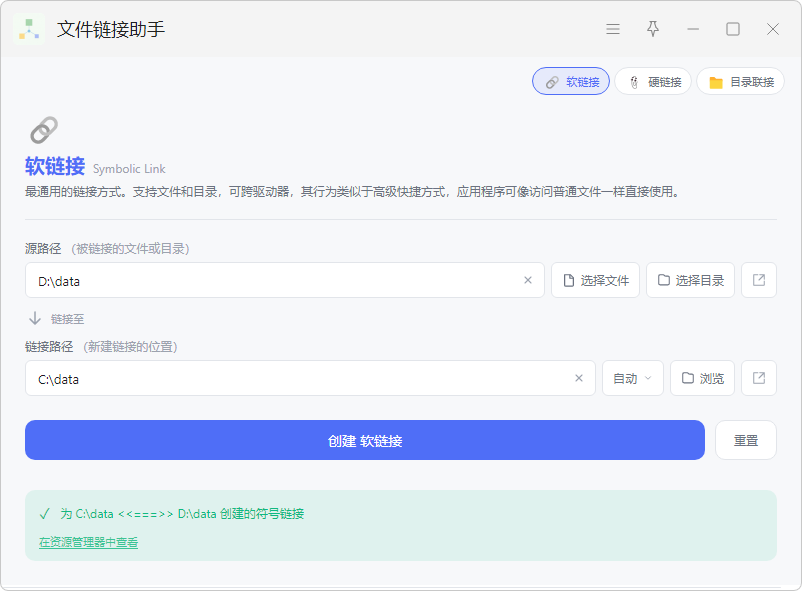Image resolution: width=802 pixels, height=591 pixels.
Task: Clear the link path C:\data field
Action: coord(578,378)
